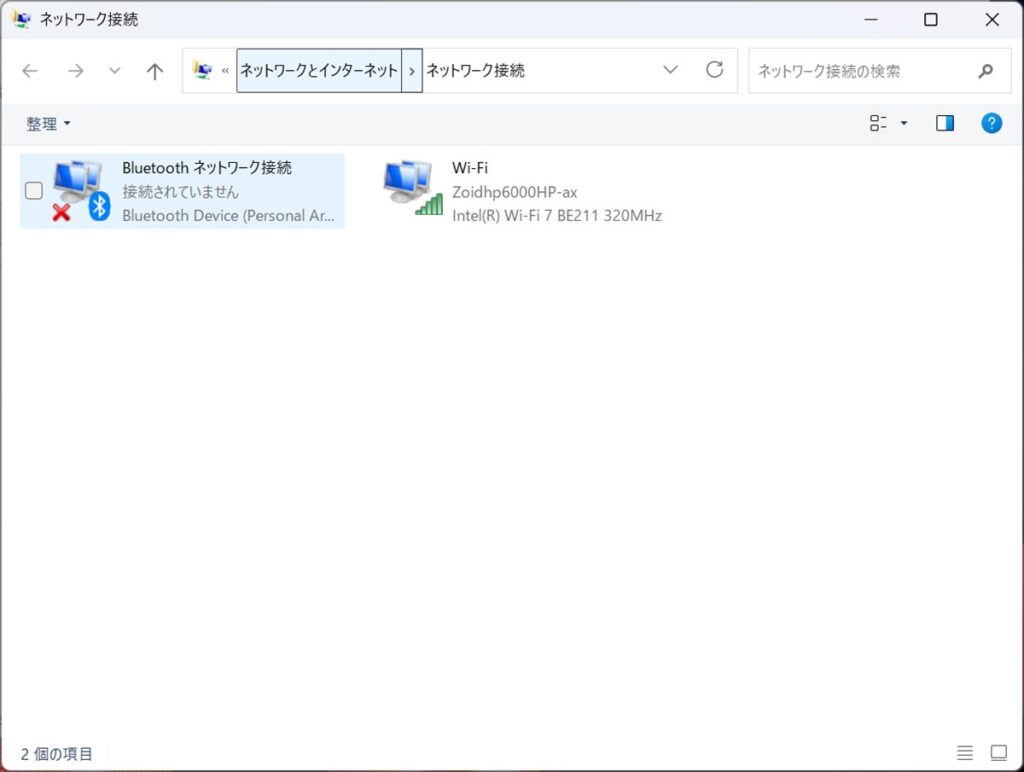Select ネットワーク接続 breadcrumb segment
Screen dimensions: 1024x772
coord(475,71)
